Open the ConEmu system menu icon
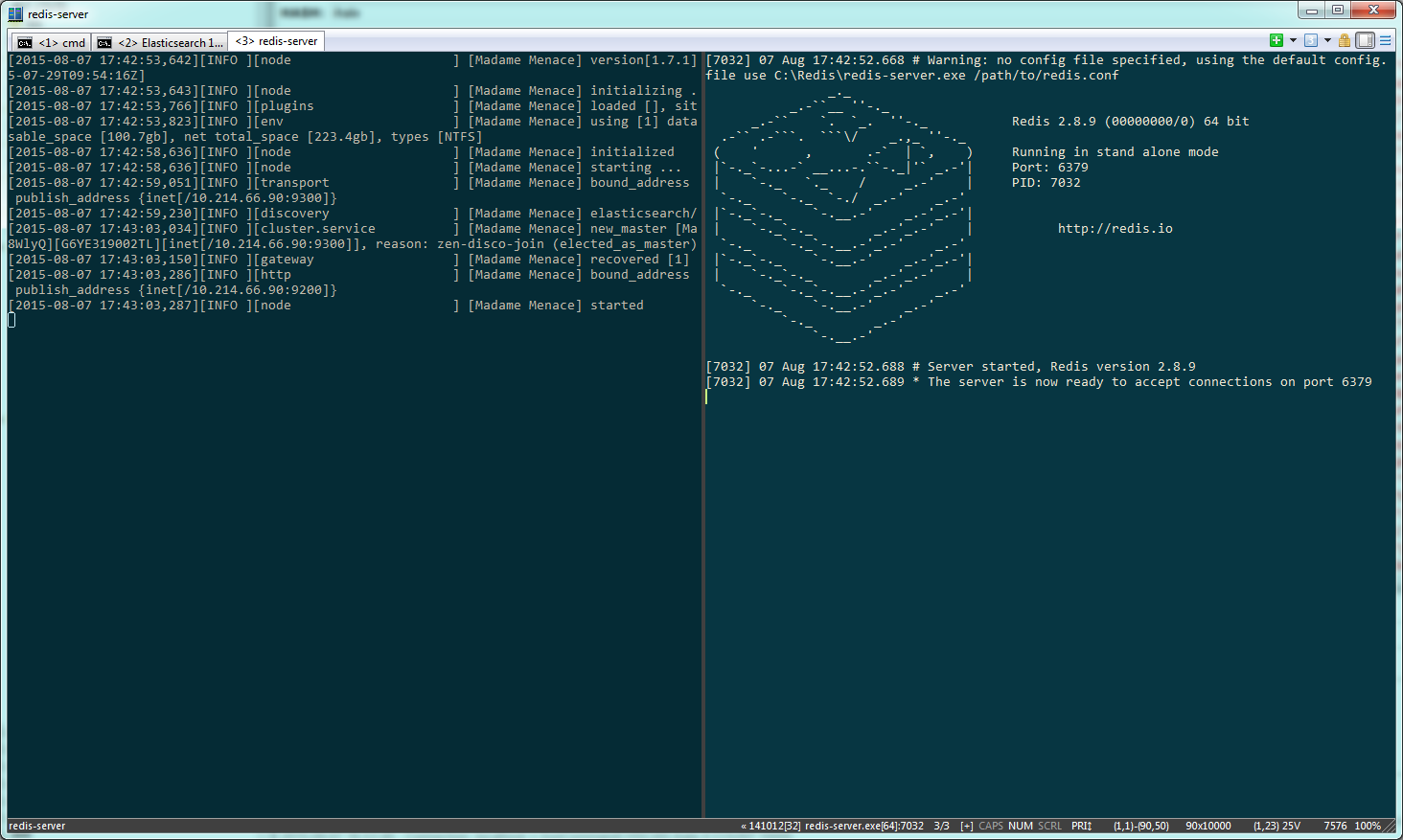This screenshot has width=1403, height=840. [x=1386, y=40]
